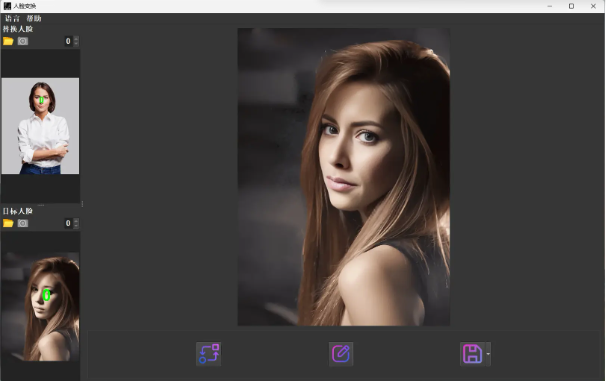This screenshot has width=606, height=381.
Task: Click the green face marker on the target thumbnail
Action: coord(47,295)
